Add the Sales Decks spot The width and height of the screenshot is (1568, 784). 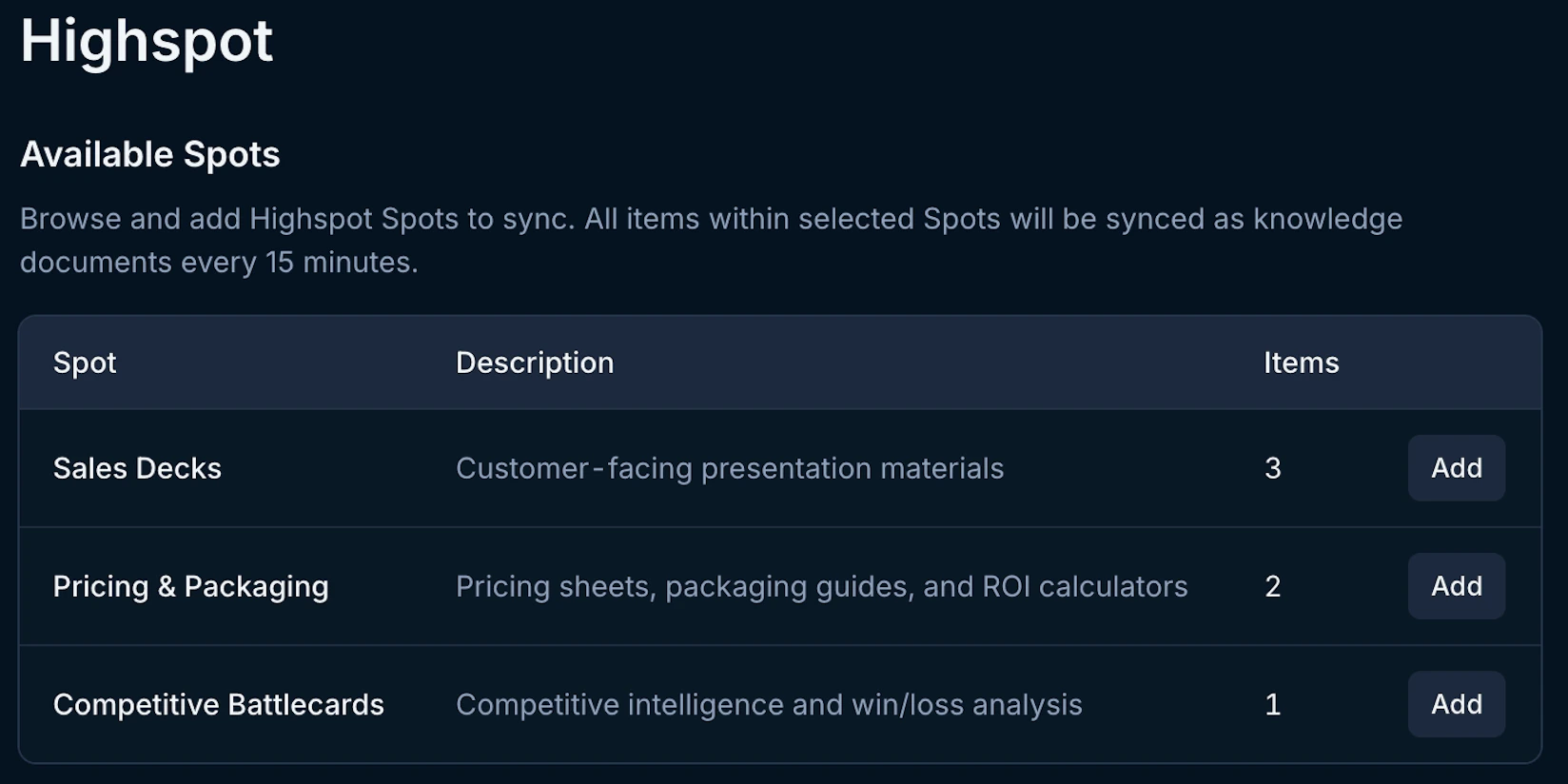pyautogui.click(x=1456, y=468)
